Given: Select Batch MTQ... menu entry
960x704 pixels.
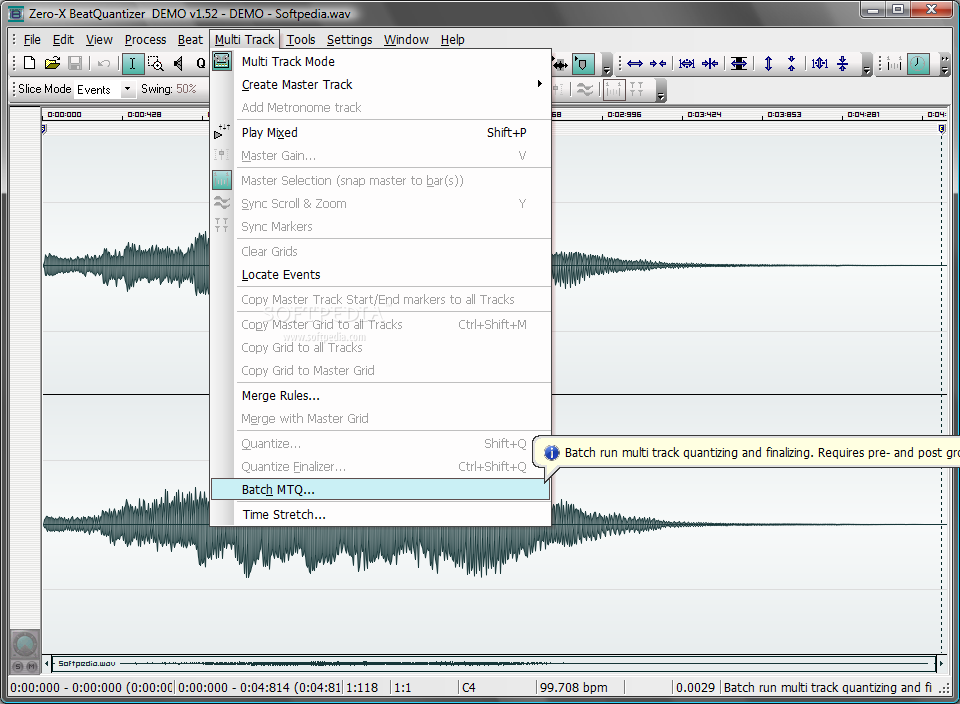Looking at the screenshot, I should click(380, 490).
